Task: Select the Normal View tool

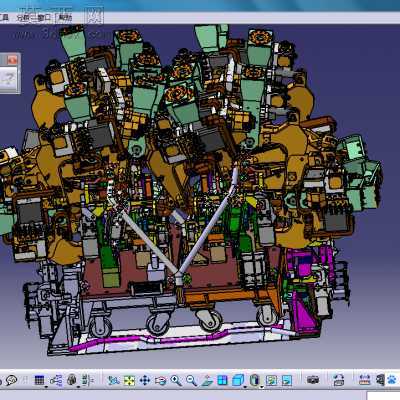Action: [207, 380]
